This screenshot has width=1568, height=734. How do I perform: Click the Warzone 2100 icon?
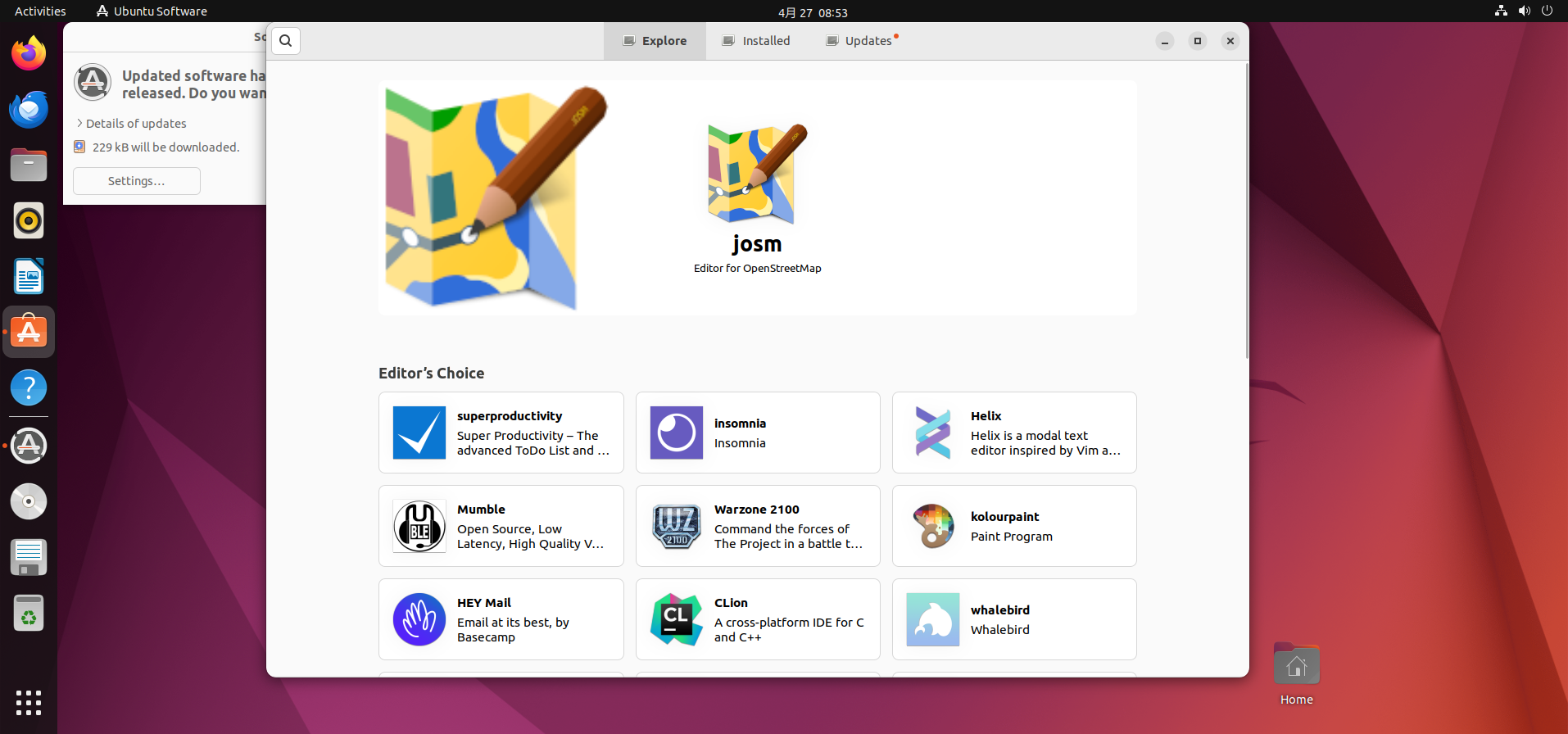tap(677, 526)
